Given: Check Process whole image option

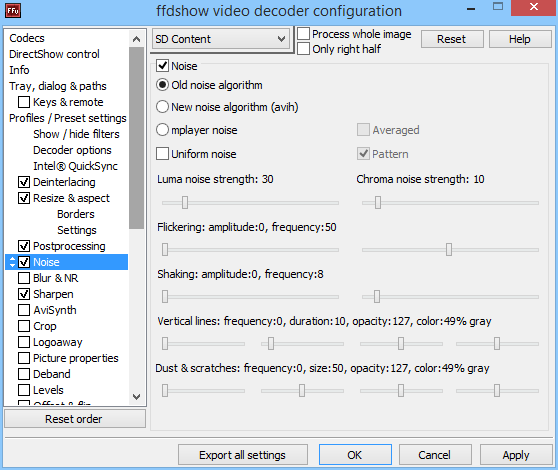Looking at the screenshot, I should click(303, 34).
